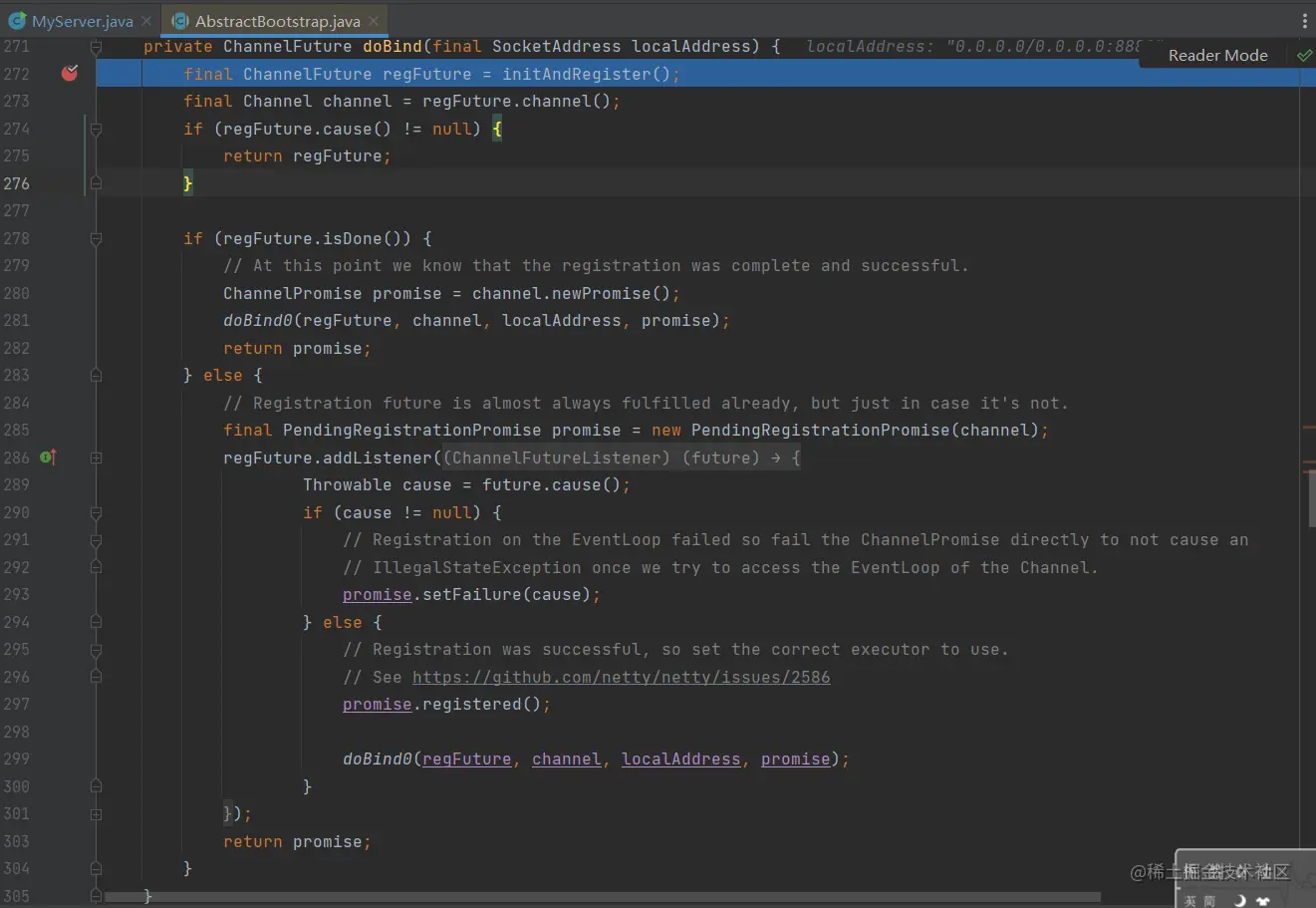The width and height of the screenshot is (1316, 908).
Task: Click the folded text "(ChannelFutureListener) (future) -> {"
Action: pos(622,457)
